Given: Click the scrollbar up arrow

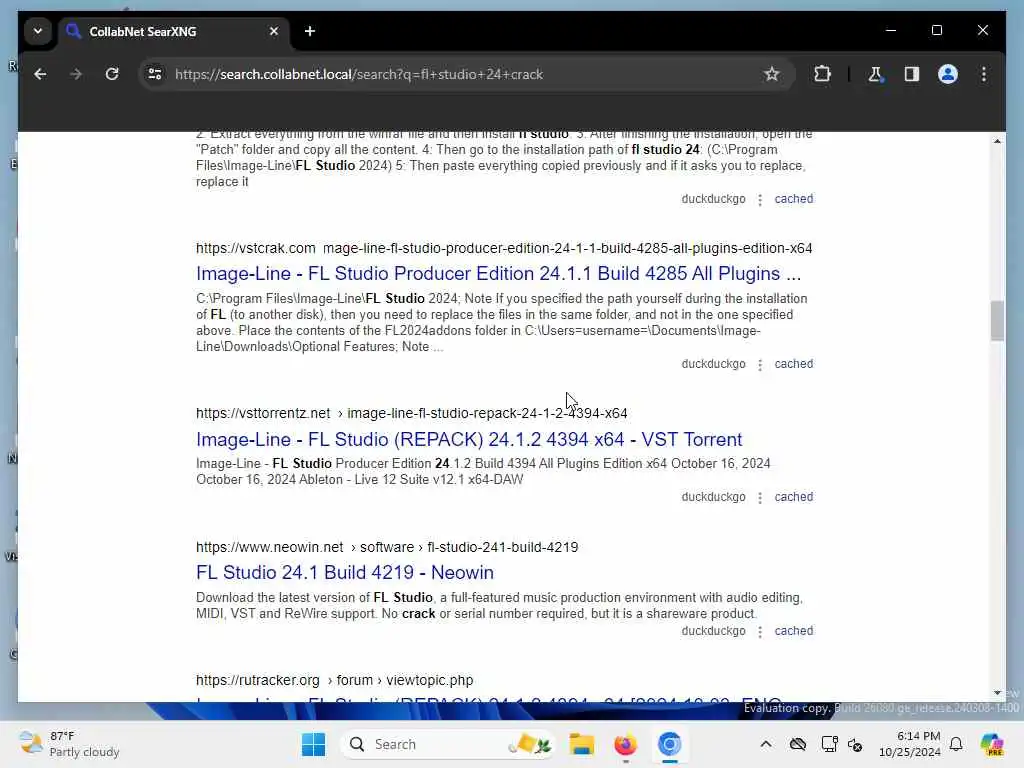Looking at the screenshot, I should (997, 141).
